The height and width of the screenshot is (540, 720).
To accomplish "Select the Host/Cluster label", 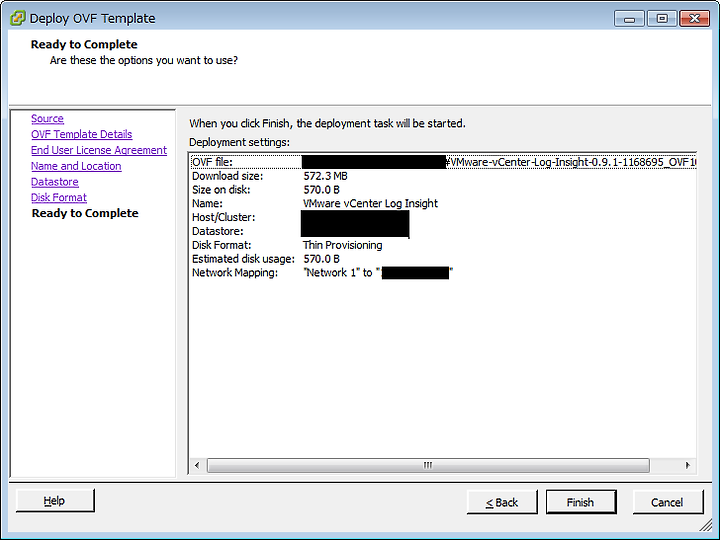I will tap(224, 217).
